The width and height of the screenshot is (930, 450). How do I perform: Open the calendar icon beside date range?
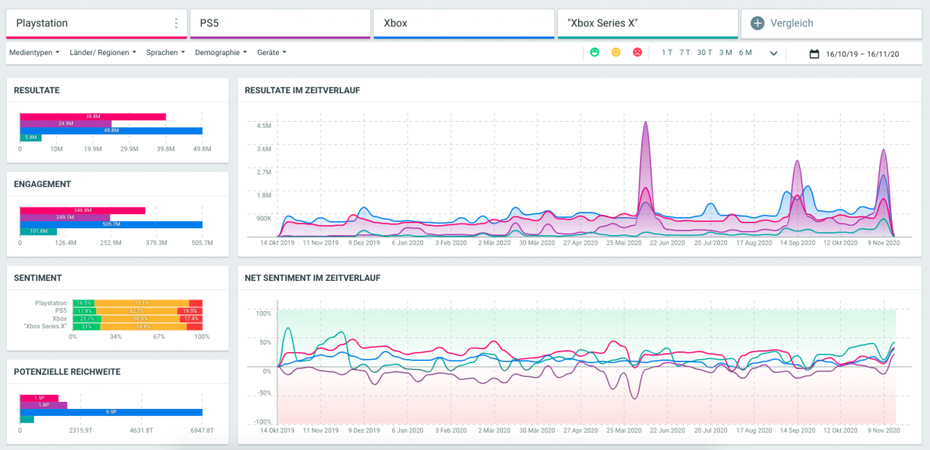(x=814, y=54)
